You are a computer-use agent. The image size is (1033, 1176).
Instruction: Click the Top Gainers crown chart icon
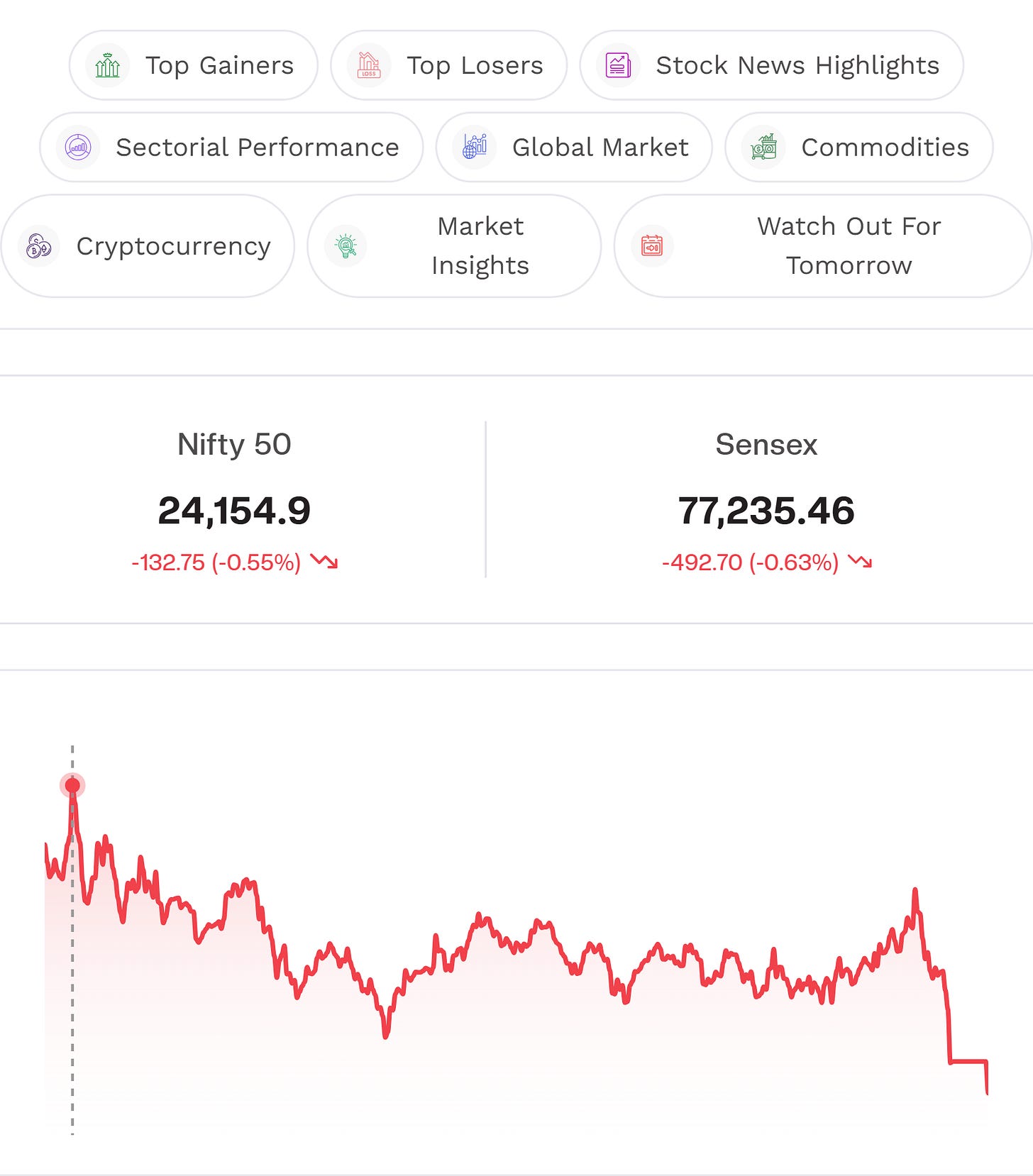(x=107, y=65)
